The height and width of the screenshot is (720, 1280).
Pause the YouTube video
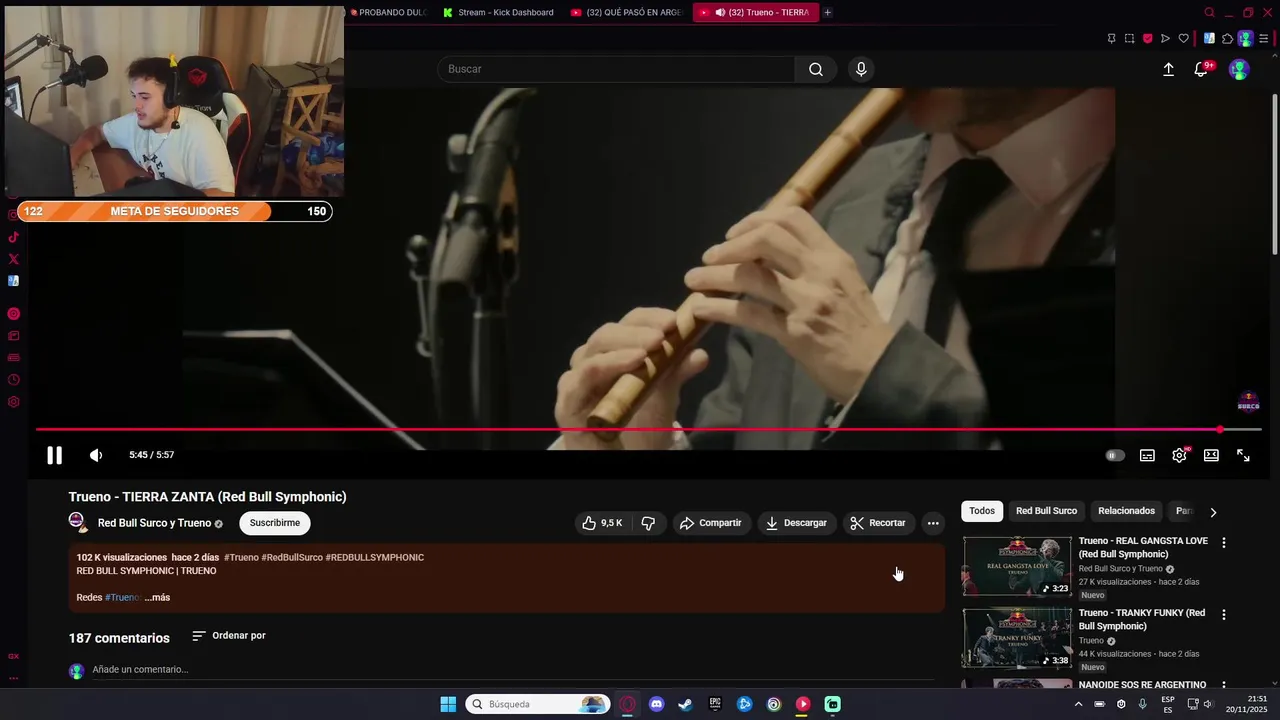(x=54, y=455)
